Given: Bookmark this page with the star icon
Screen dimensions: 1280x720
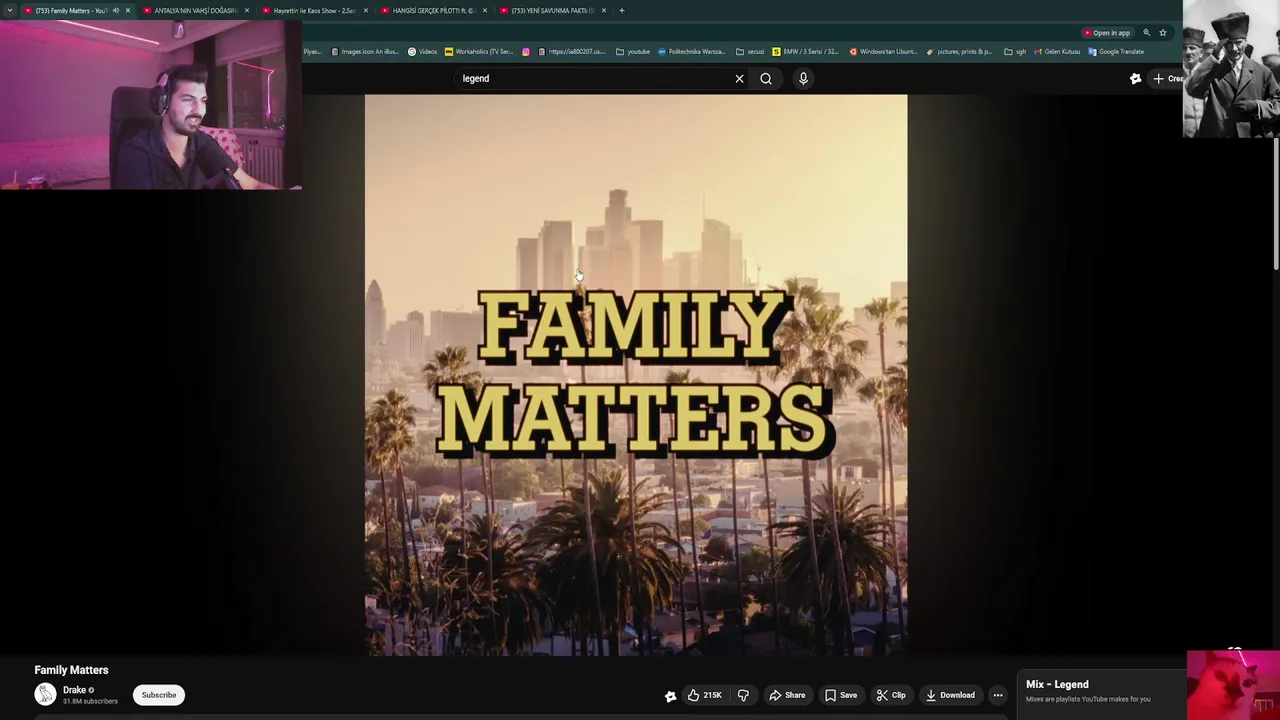Looking at the screenshot, I should tap(1163, 33).
